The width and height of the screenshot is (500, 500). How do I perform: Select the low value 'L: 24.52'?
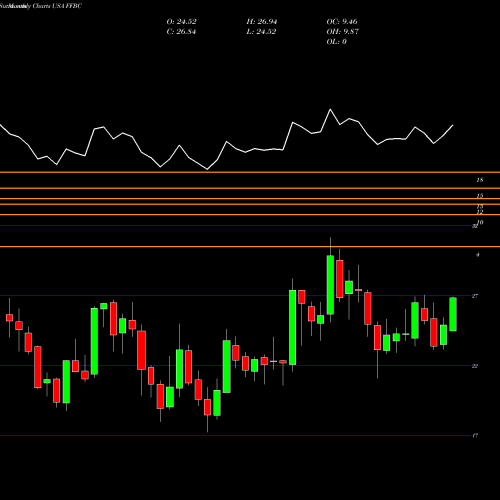coord(261,32)
